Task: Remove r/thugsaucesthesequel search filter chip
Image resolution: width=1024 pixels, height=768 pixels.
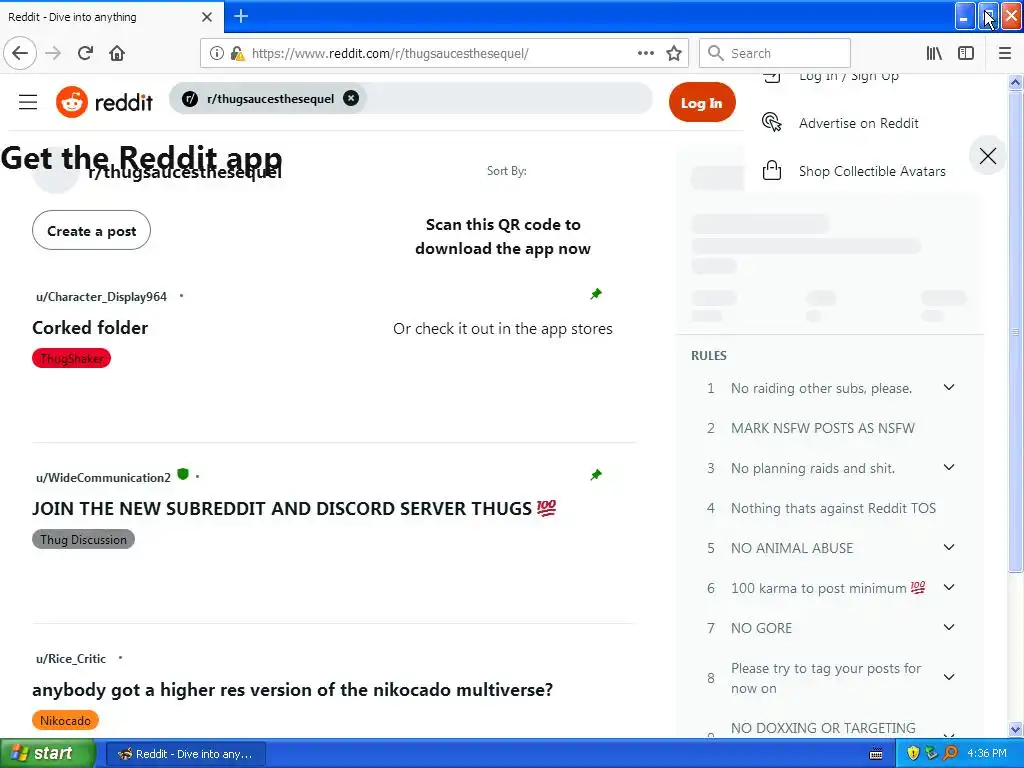Action: point(351,98)
